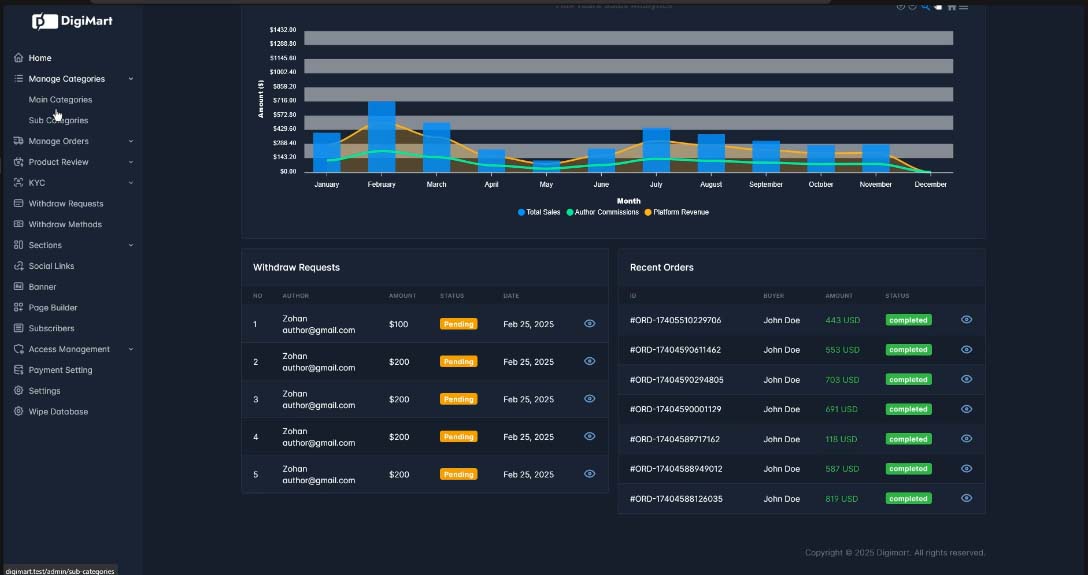Viewport: 1088px width, 575px height.
Task: Open the Banner sidebar item
Action: pyautogui.click(x=42, y=287)
